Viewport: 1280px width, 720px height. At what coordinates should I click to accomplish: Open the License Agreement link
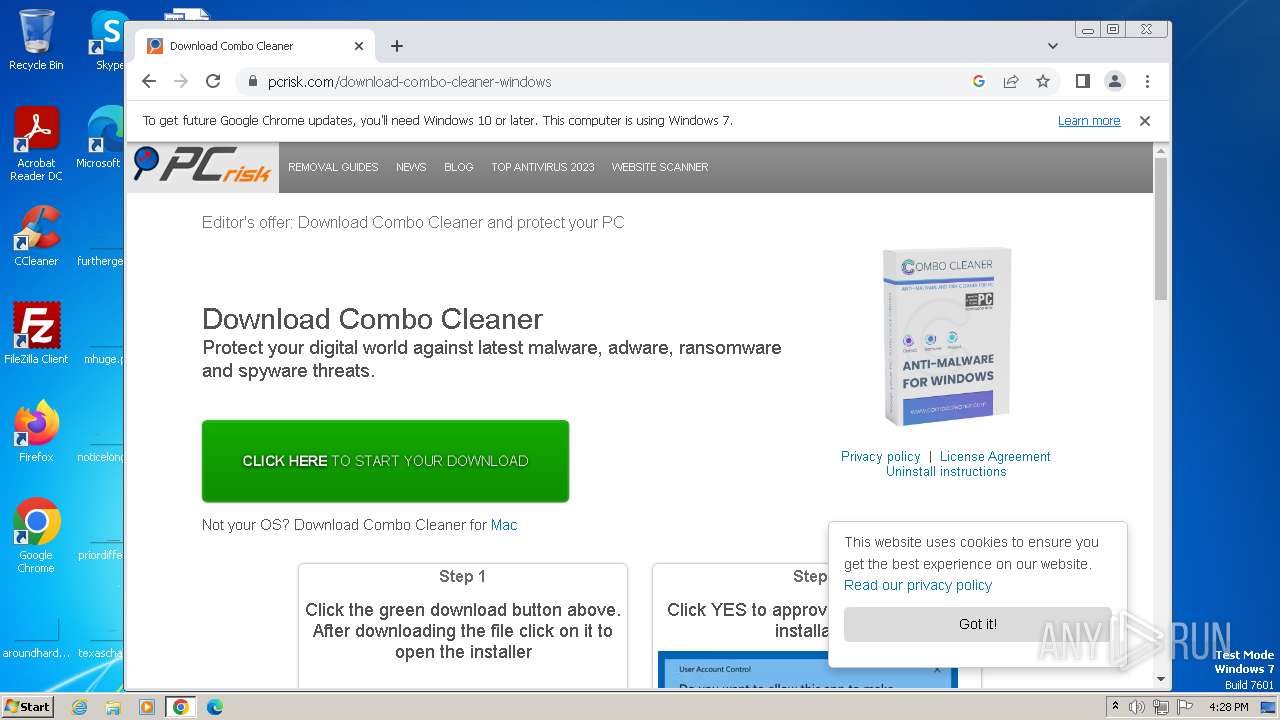995,456
